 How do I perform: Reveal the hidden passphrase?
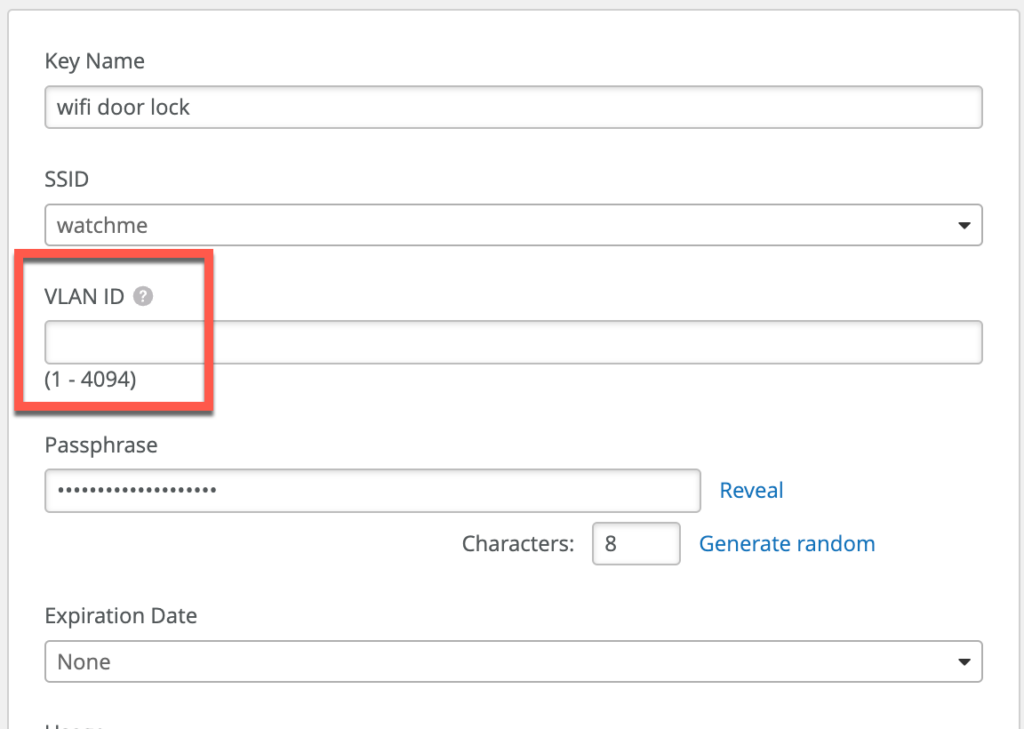point(751,490)
